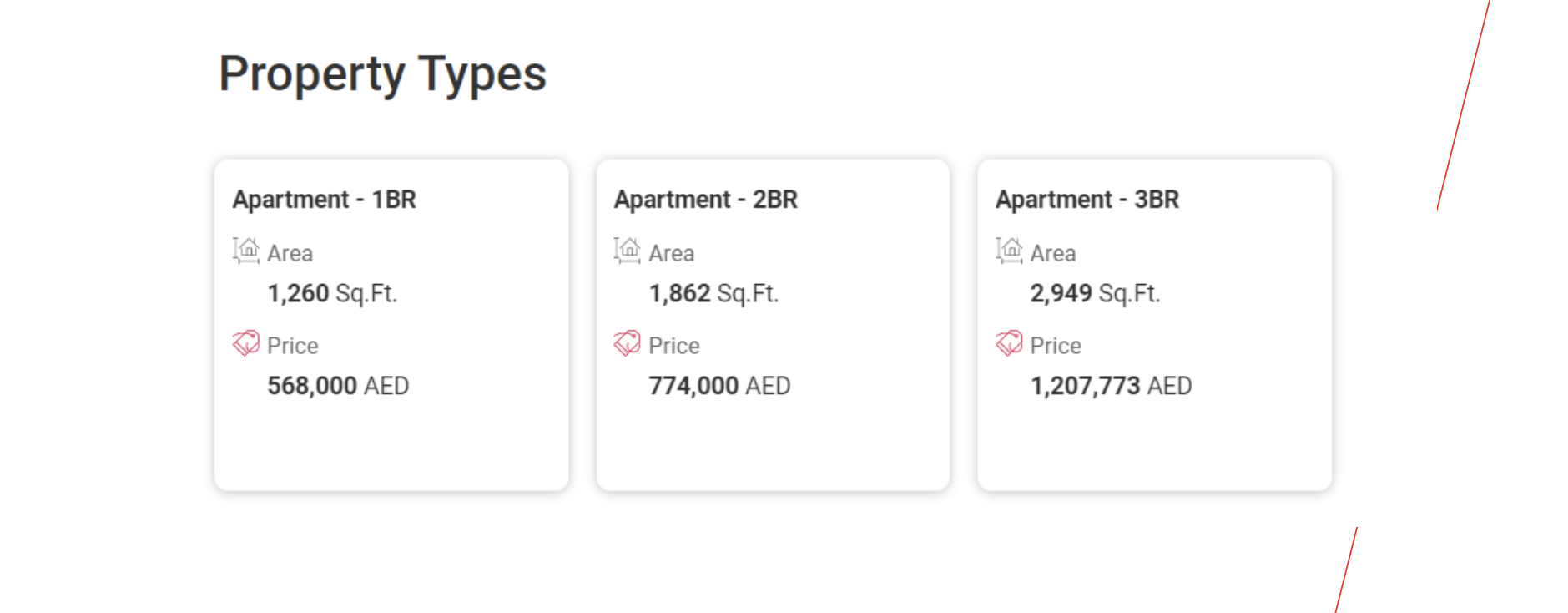
Task: Click the Price label in 1BR card
Action: (x=292, y=346)
